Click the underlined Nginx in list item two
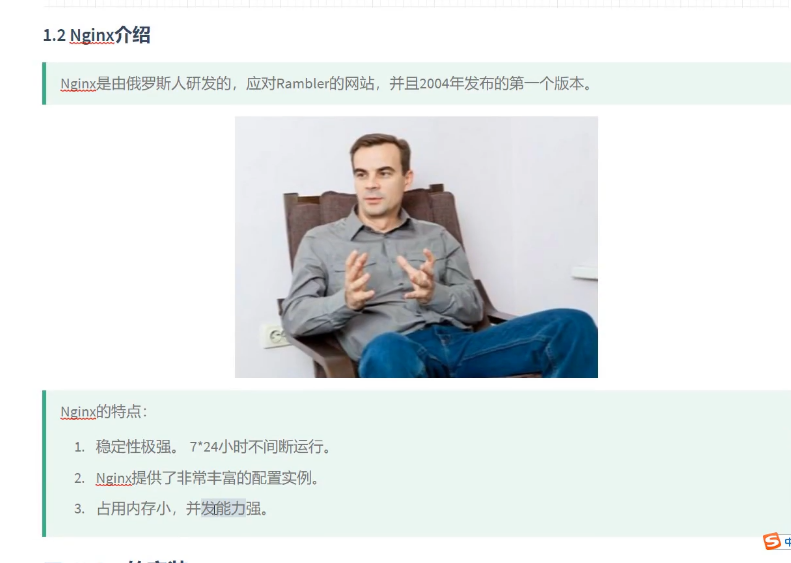This screenshot has height=563, width=791. [114, 478]
